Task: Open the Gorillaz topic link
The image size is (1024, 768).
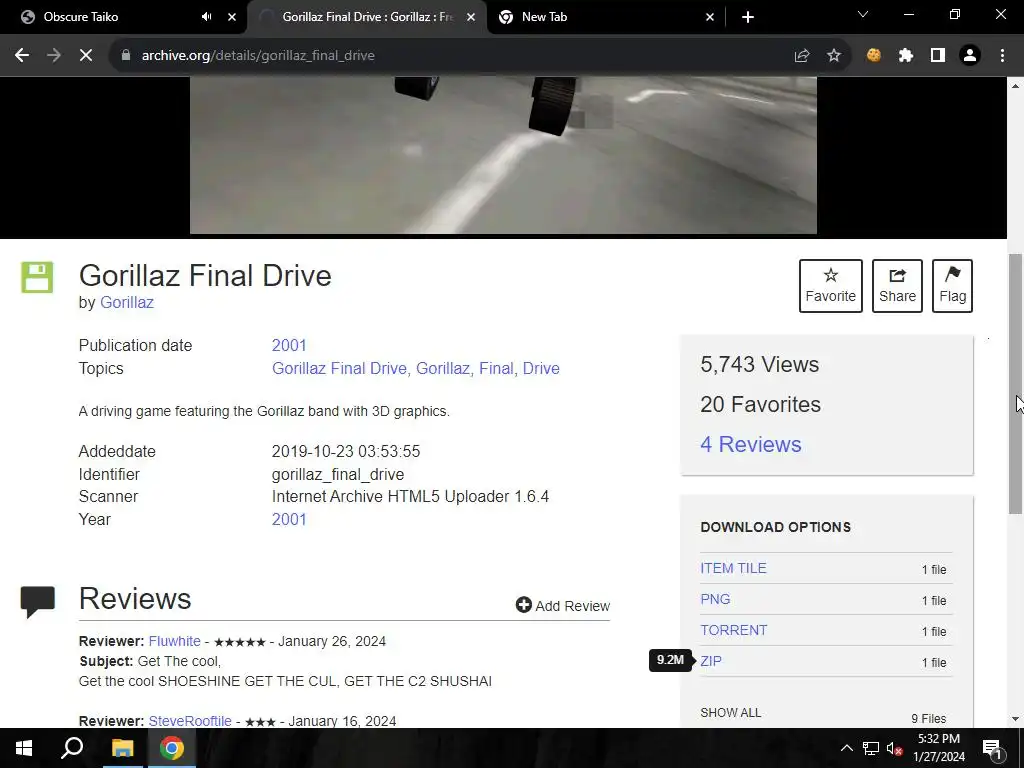Action: point(443,368)
